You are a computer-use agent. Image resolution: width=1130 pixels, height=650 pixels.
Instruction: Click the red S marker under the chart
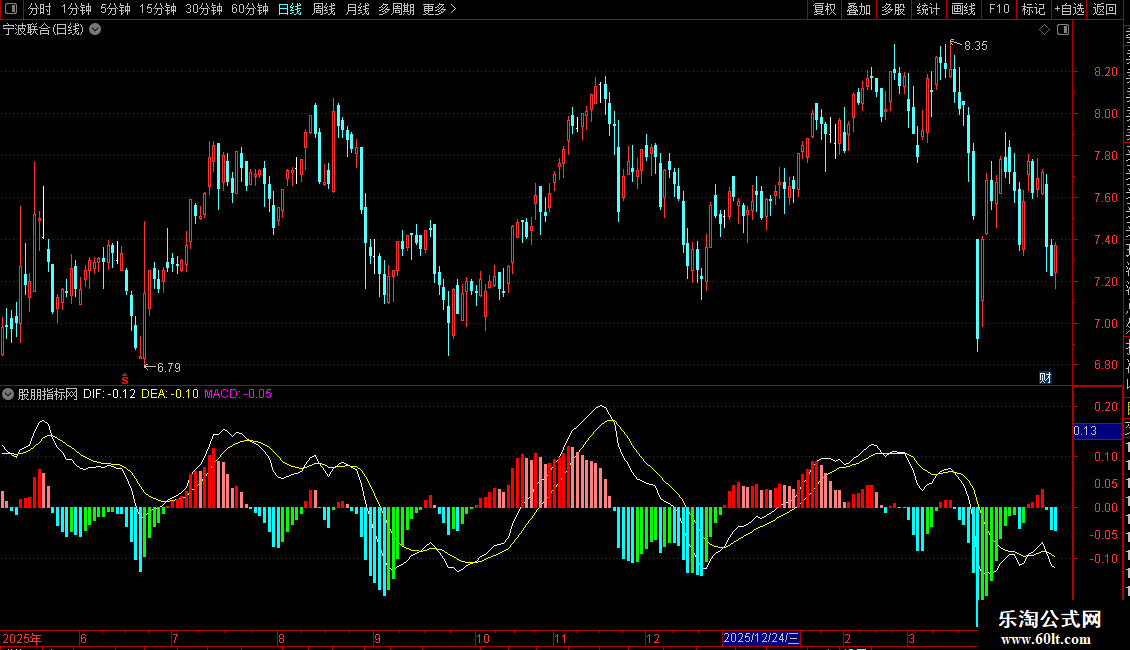(x=125, y=378)
